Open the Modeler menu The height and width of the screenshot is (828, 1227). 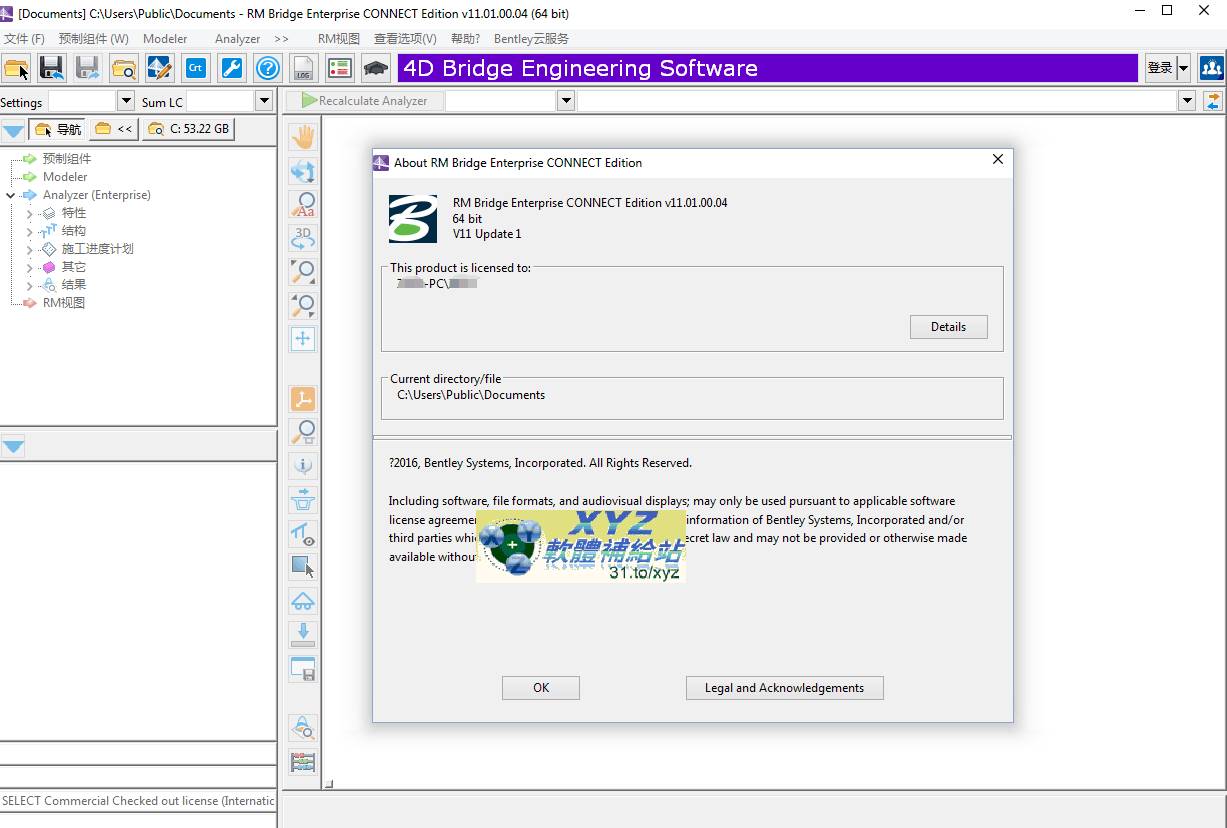coord(165,39)
